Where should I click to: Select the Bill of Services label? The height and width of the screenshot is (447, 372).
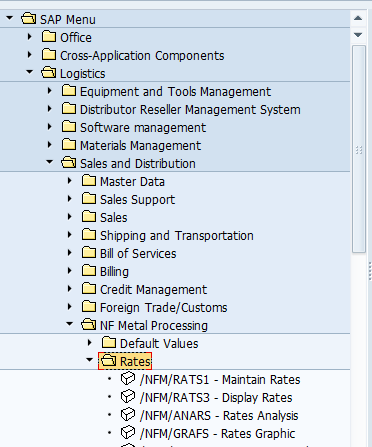tap(138, 254)
